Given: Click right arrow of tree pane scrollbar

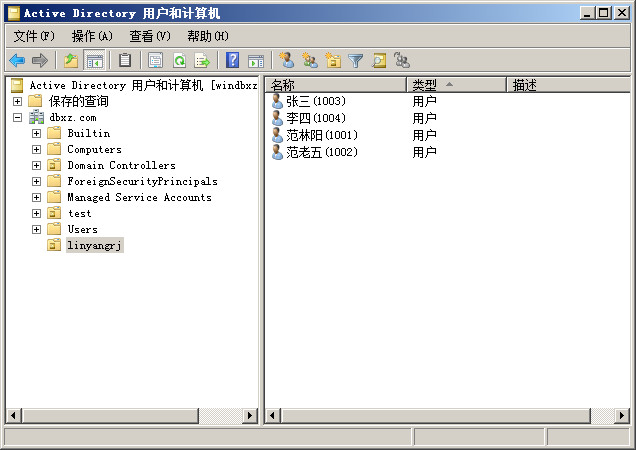Looking at the screenshot, I should click(x=249, y=416).
